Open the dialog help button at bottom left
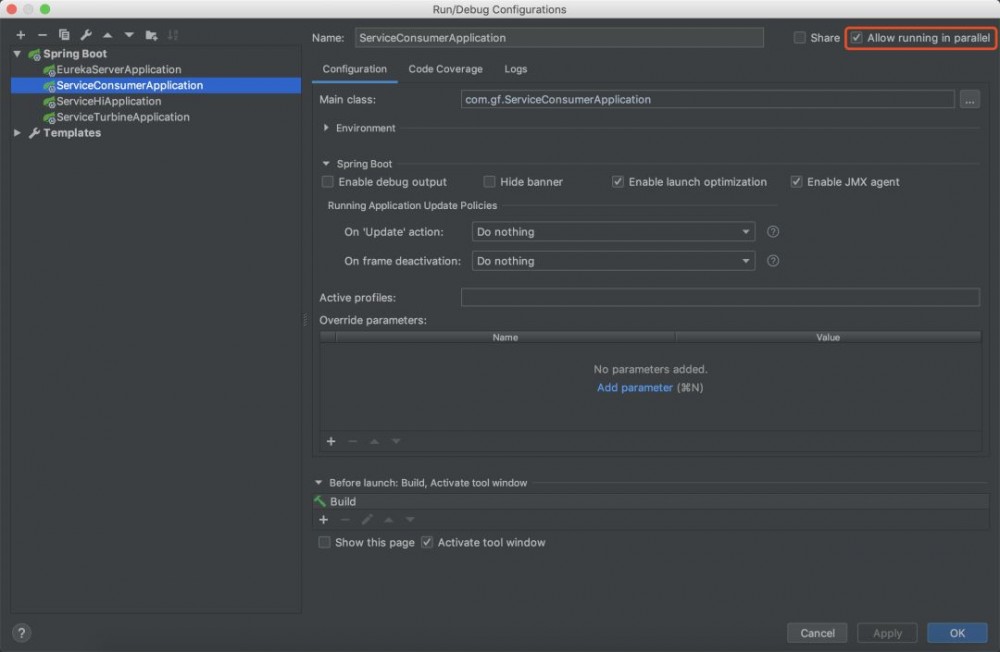The image size is (1000, 652). [x=21, y=633]
